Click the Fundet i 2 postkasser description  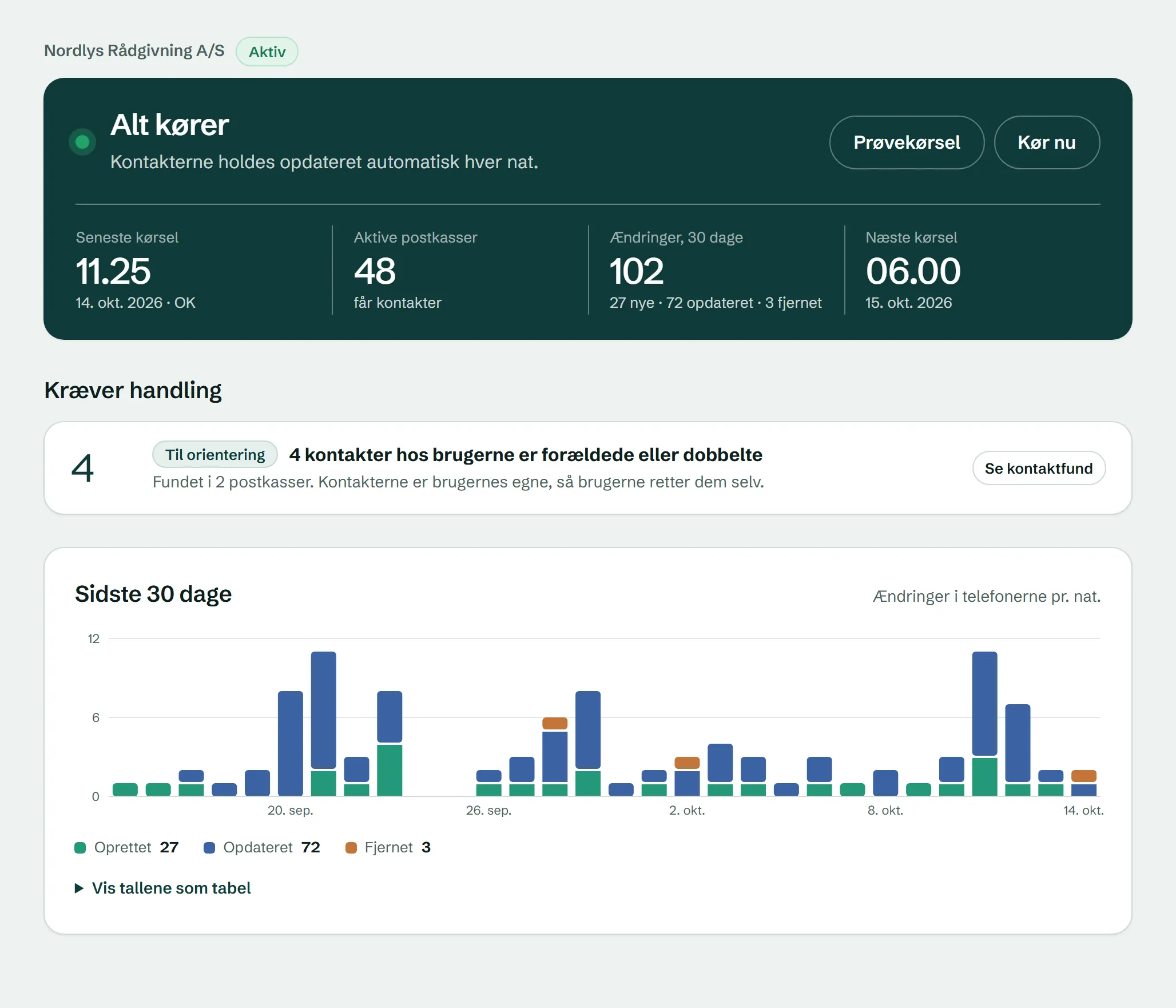(x=458, y=482)
